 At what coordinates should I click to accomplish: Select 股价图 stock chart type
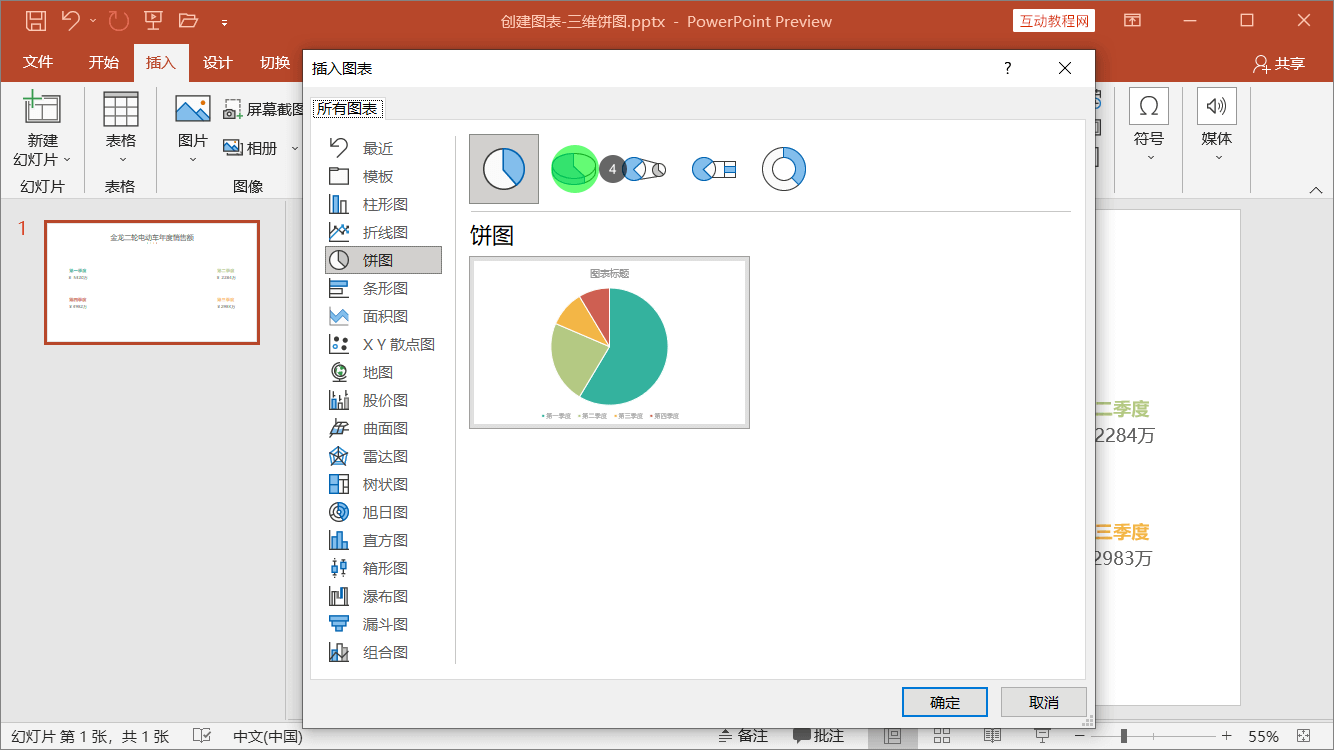(383, 400)
